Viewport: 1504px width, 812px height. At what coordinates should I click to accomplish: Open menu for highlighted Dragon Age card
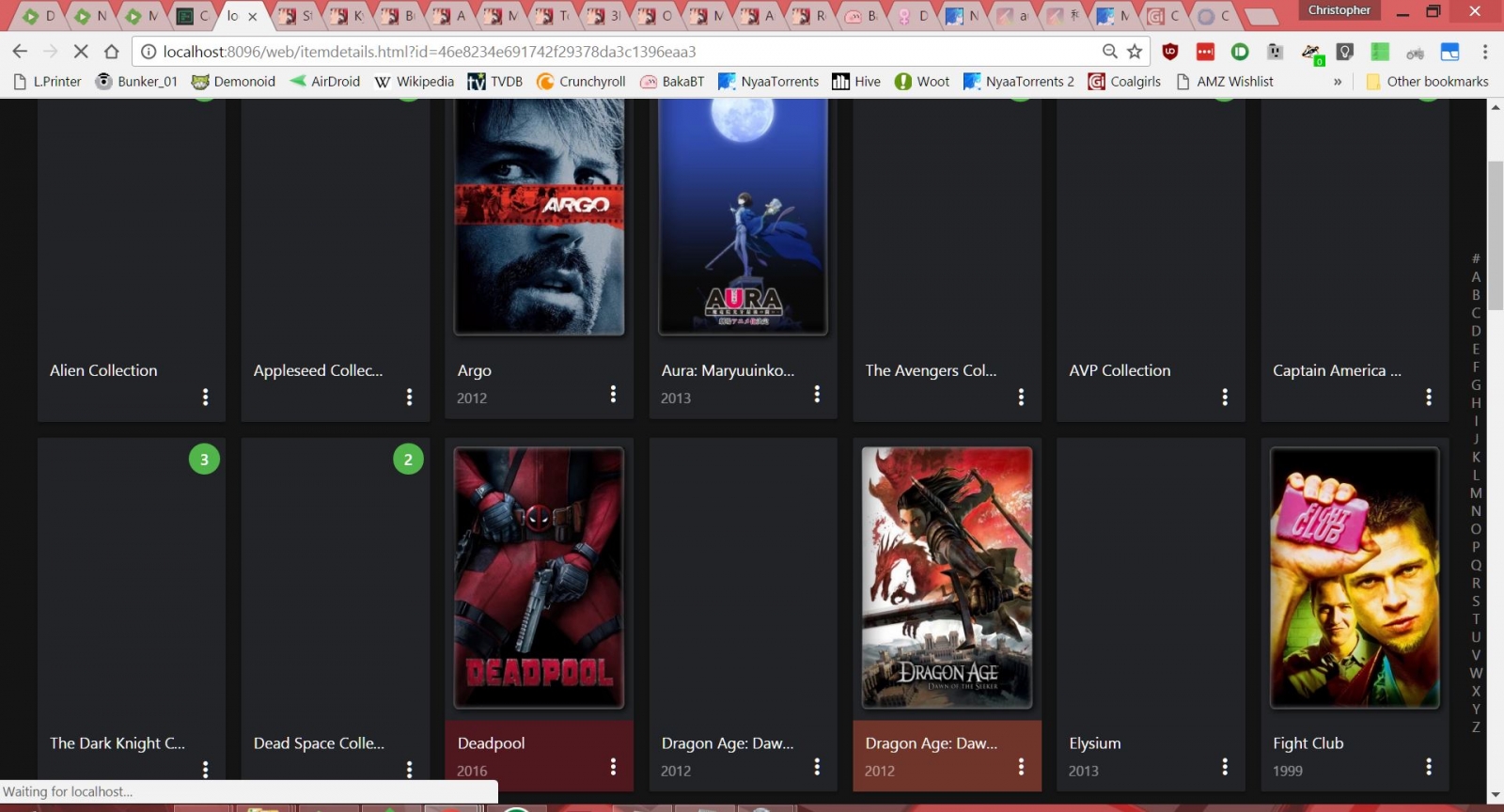click(1021, 767)
